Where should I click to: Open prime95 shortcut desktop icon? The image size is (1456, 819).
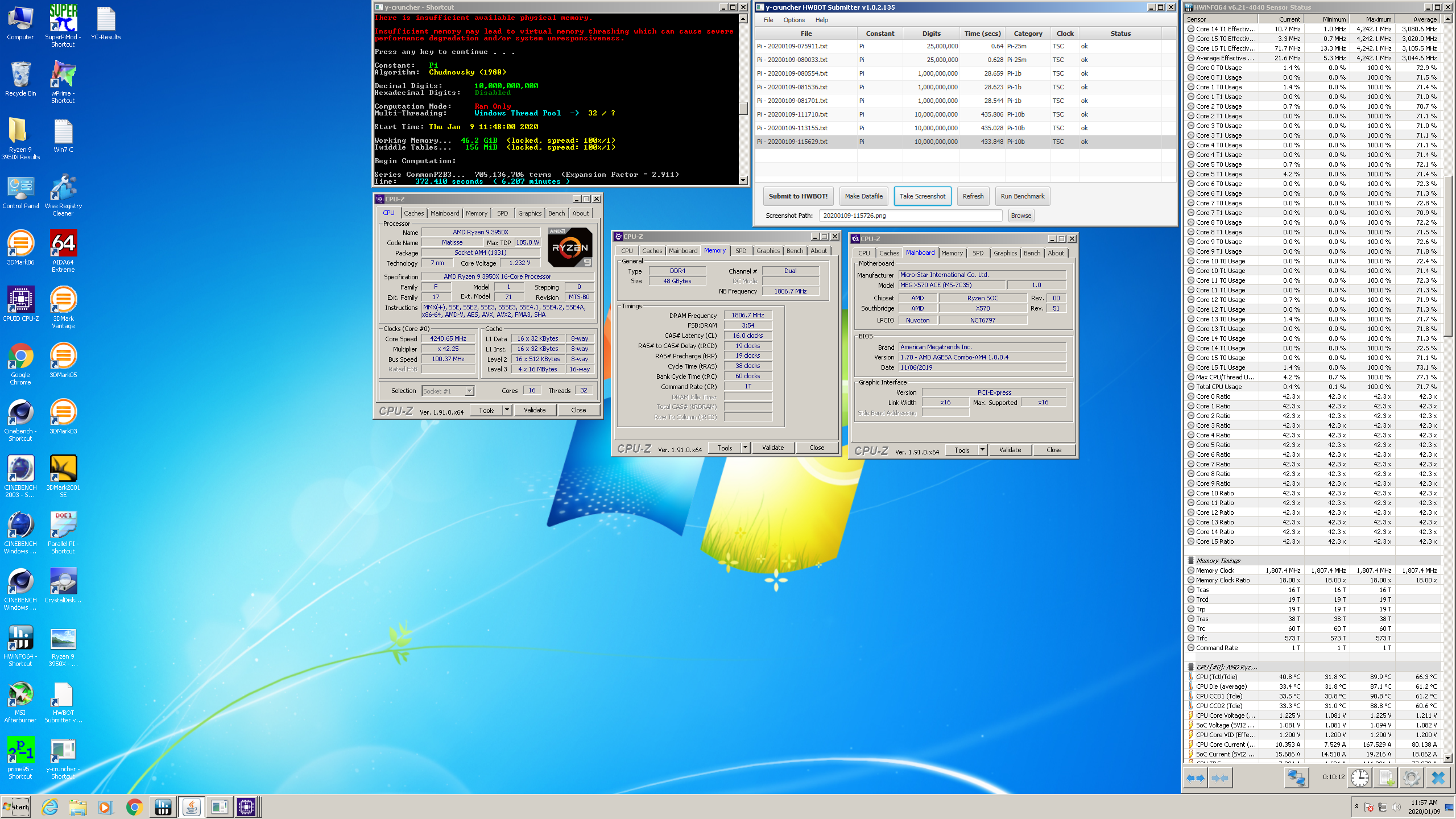tap(20, 758)
